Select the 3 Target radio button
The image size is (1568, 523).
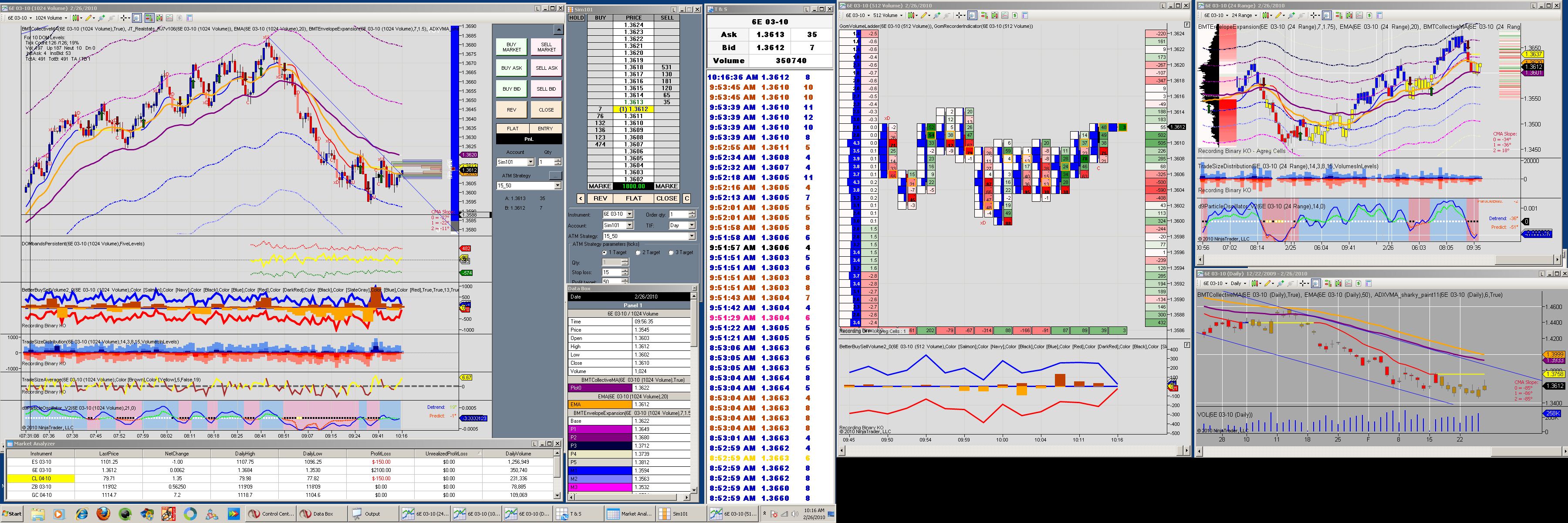(x=671, y=252)
